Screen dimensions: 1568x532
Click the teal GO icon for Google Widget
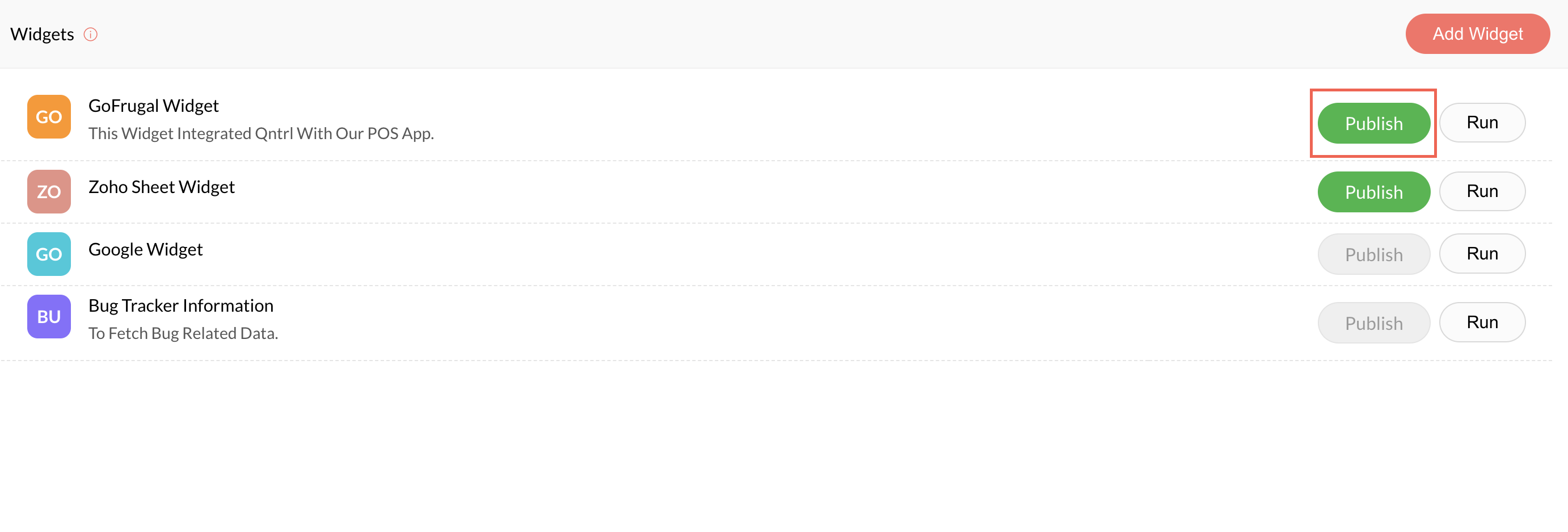(x=49, y=253)
